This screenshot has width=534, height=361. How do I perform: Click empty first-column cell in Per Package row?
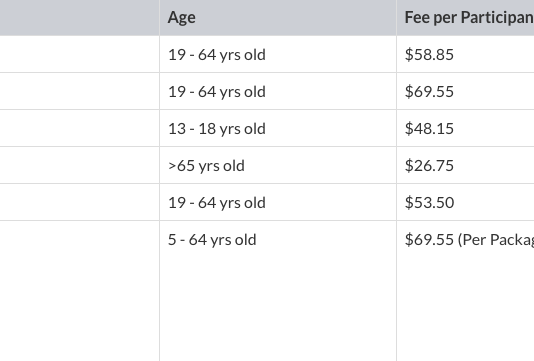[79, 291]
